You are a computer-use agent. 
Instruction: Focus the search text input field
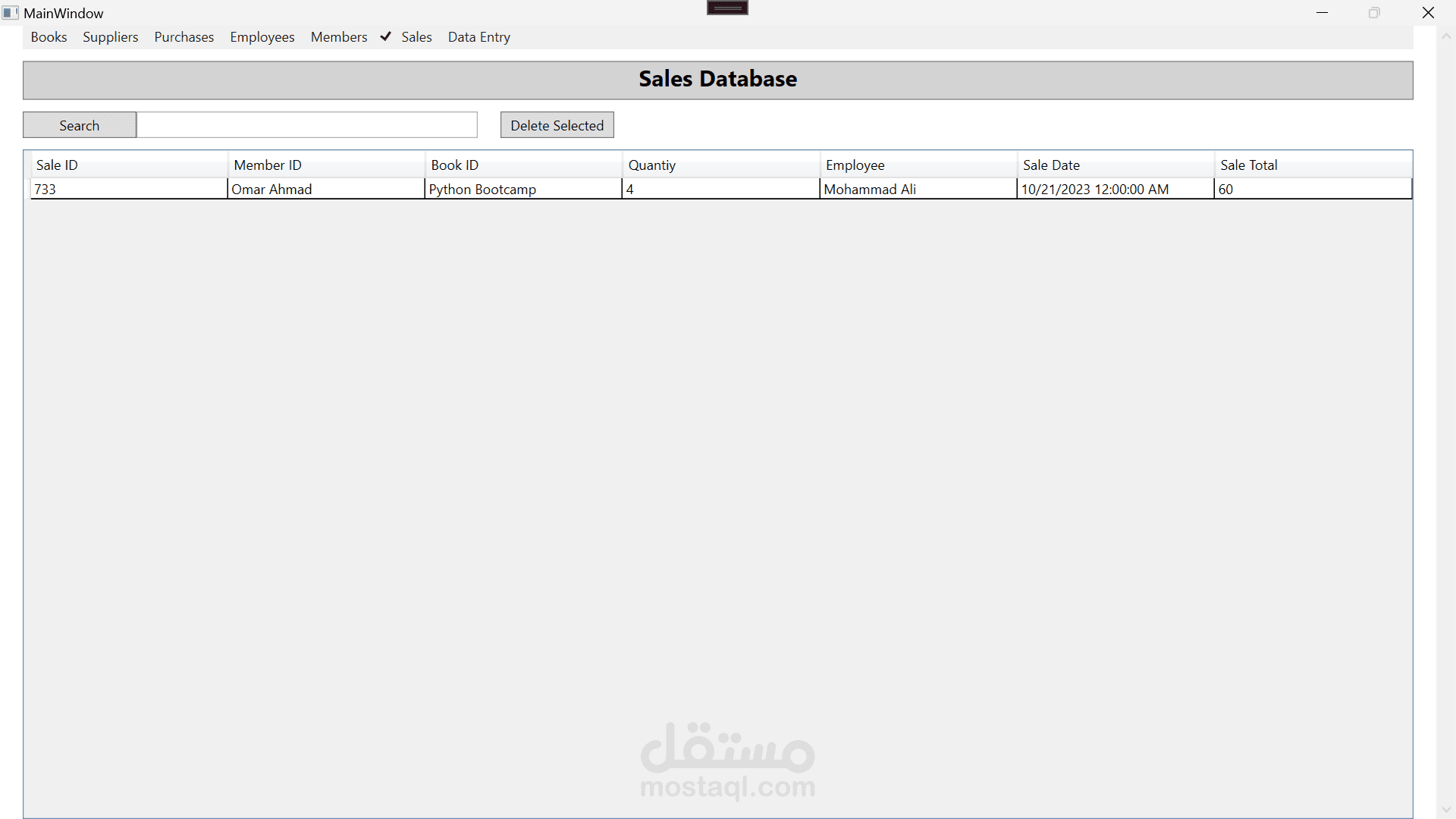click(x=306, y=125)
